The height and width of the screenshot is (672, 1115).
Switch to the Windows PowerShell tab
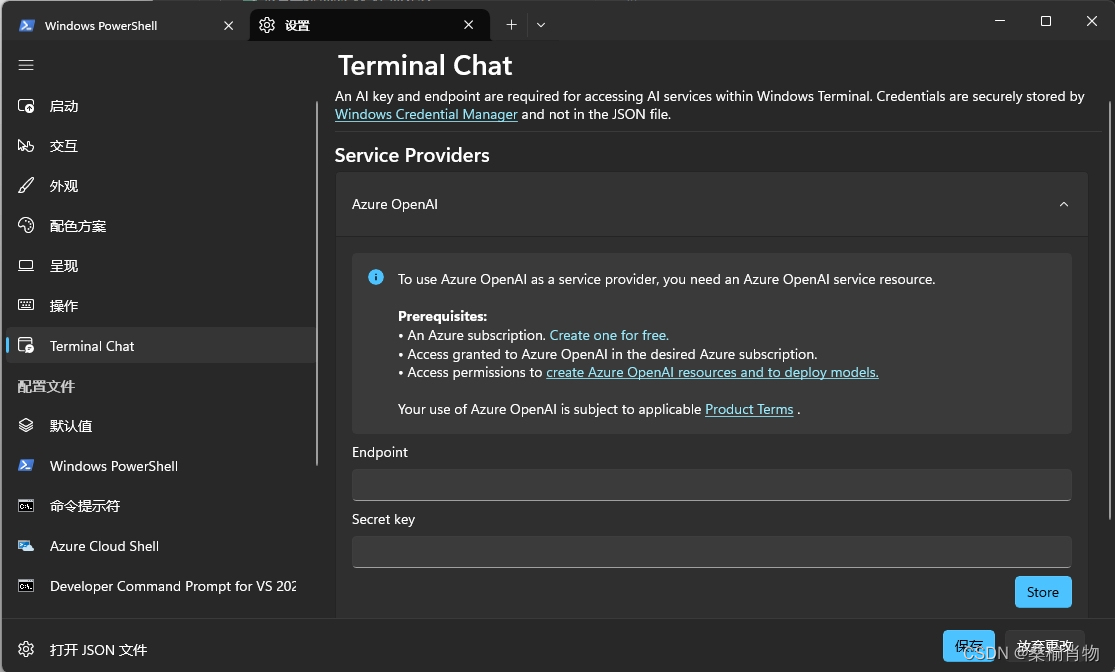point(101,26)
